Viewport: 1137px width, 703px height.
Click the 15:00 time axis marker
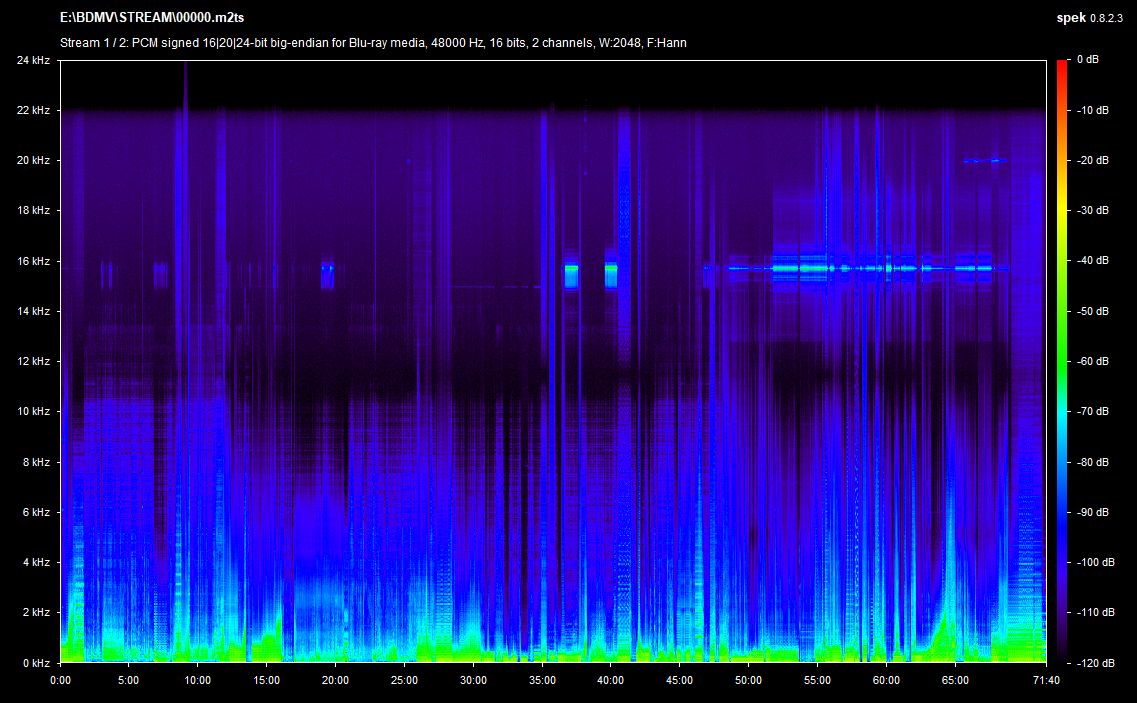point(266,680)
